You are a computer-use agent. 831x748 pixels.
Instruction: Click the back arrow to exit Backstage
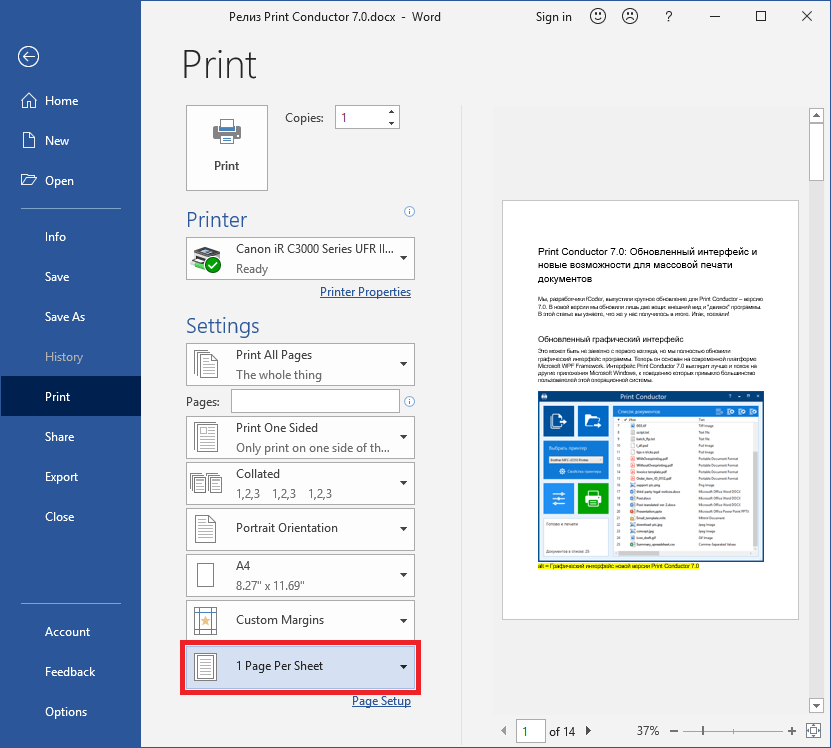coord(28,57)
